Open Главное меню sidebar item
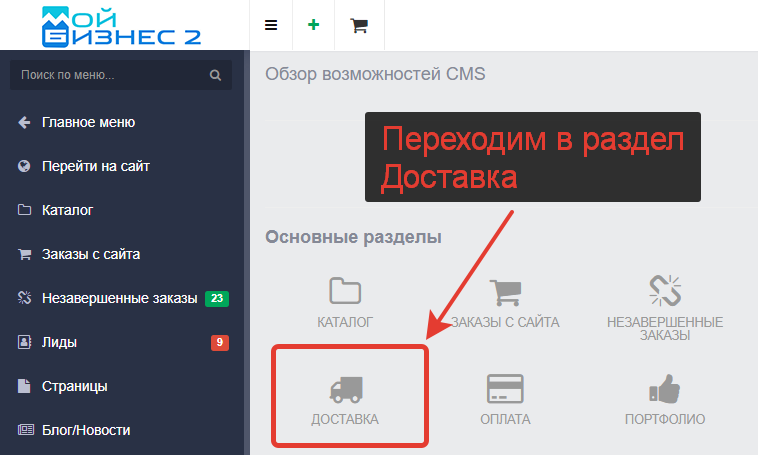The width and height of the screenshot is (758, 455). 88,122
